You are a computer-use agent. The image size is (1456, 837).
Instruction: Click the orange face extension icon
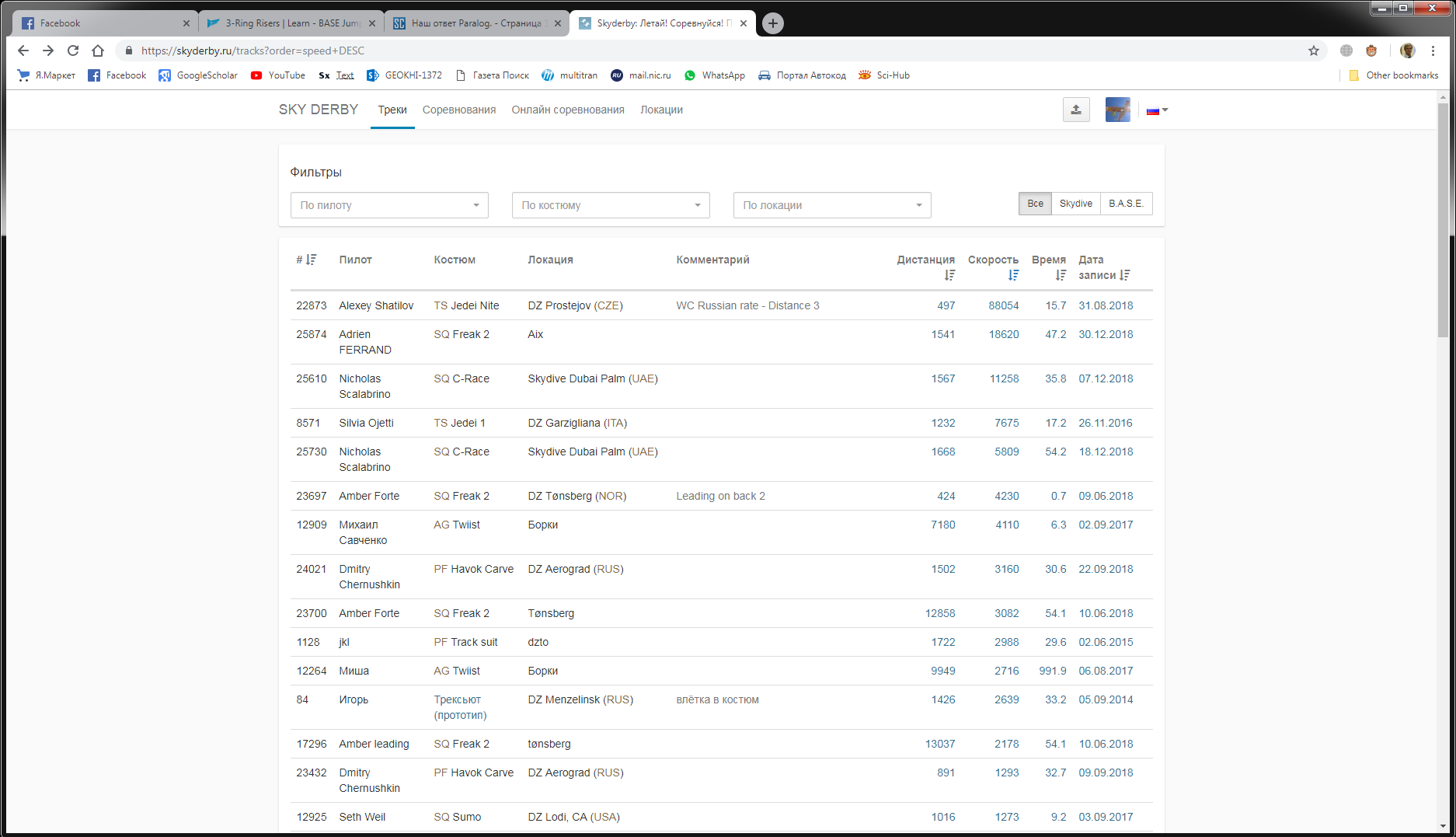[1371, 51]
